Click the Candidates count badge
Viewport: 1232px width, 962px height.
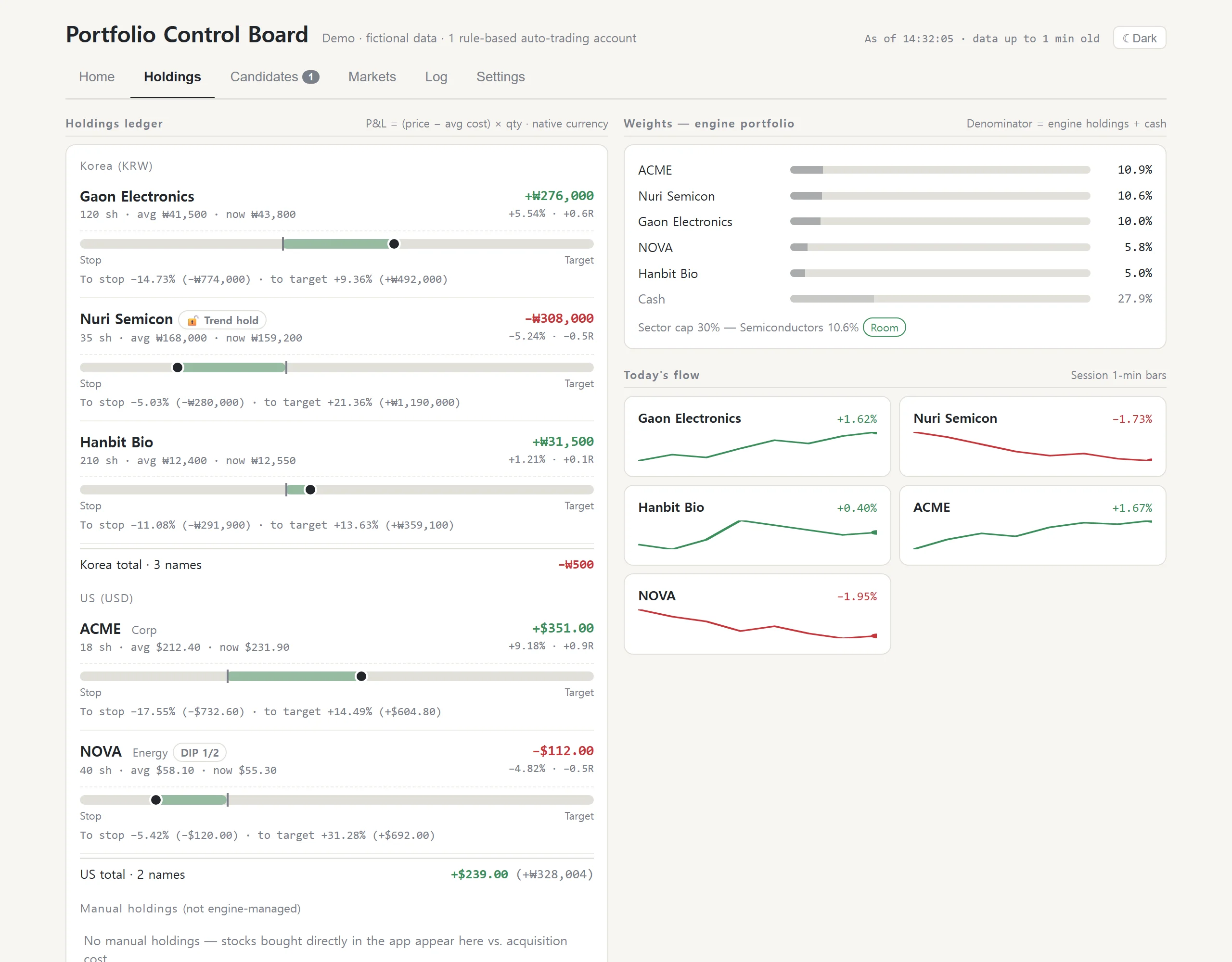(310, 76)
